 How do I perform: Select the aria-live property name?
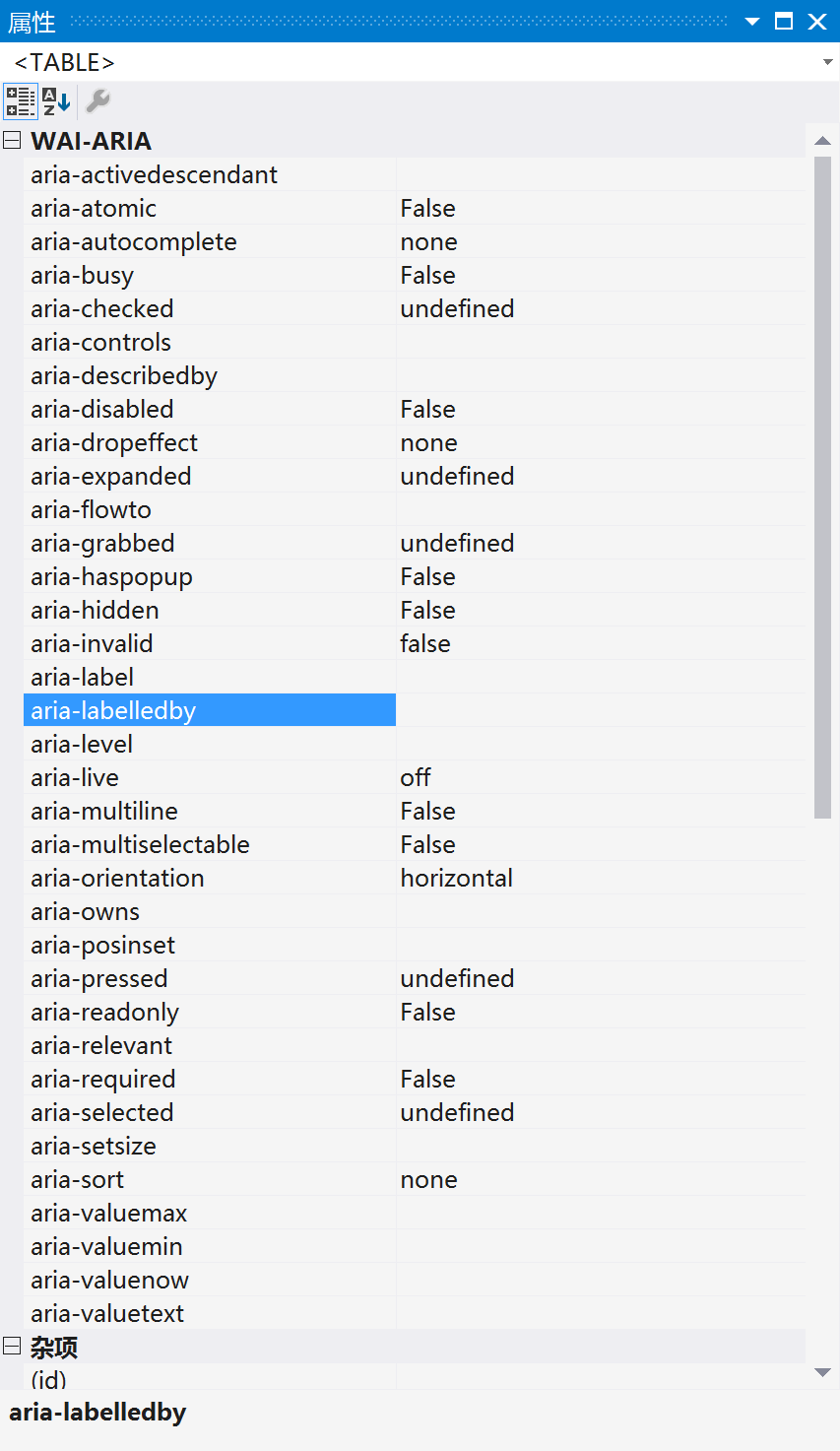[x=75, y=777]
